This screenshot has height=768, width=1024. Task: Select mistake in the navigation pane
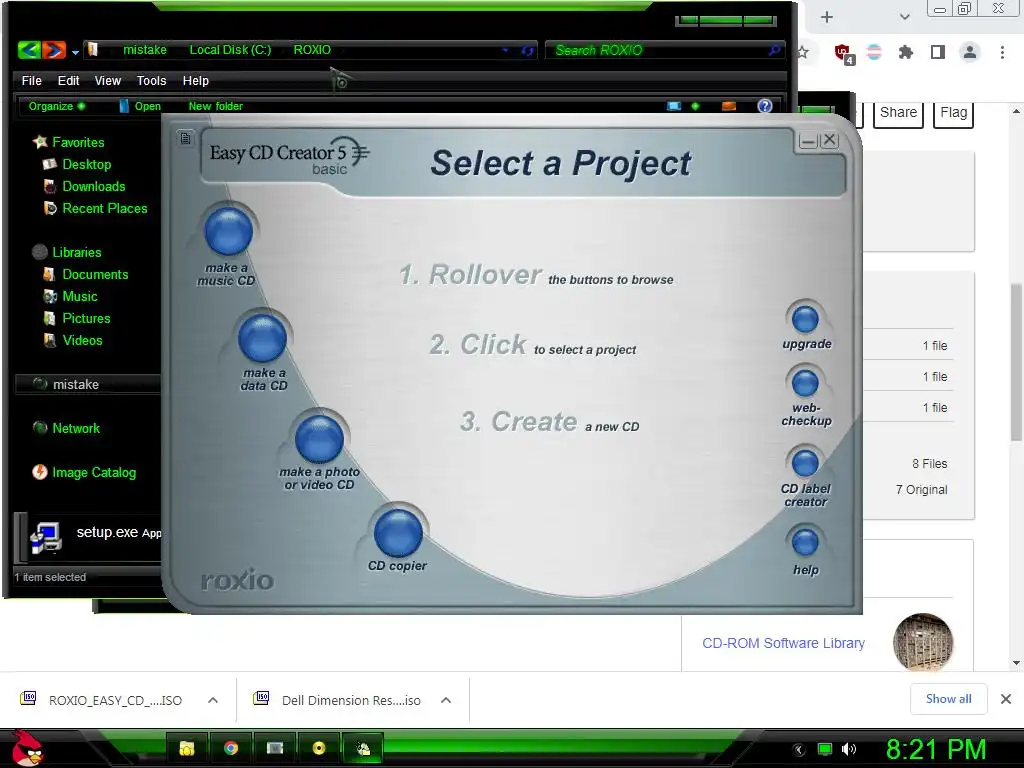pos(75,384)
